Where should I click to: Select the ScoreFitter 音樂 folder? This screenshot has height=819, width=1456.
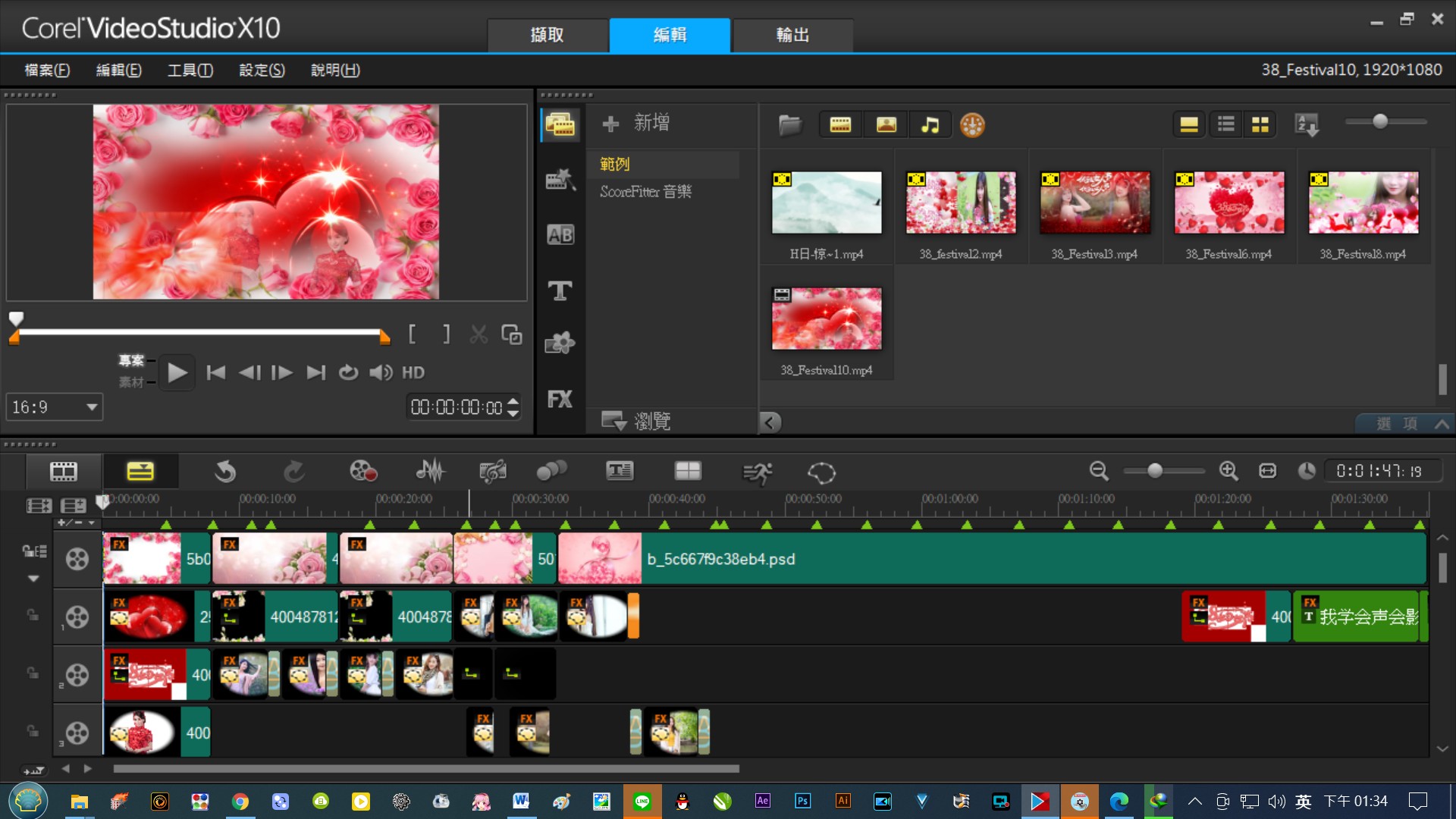[x=646, y=192]
